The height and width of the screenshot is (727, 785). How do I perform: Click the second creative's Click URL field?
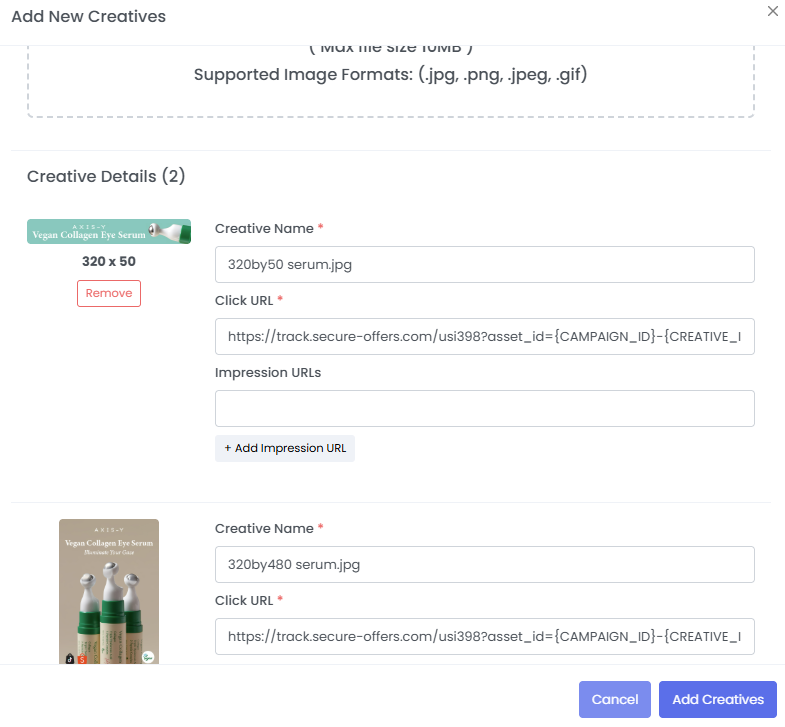click(x=484, y=637)
